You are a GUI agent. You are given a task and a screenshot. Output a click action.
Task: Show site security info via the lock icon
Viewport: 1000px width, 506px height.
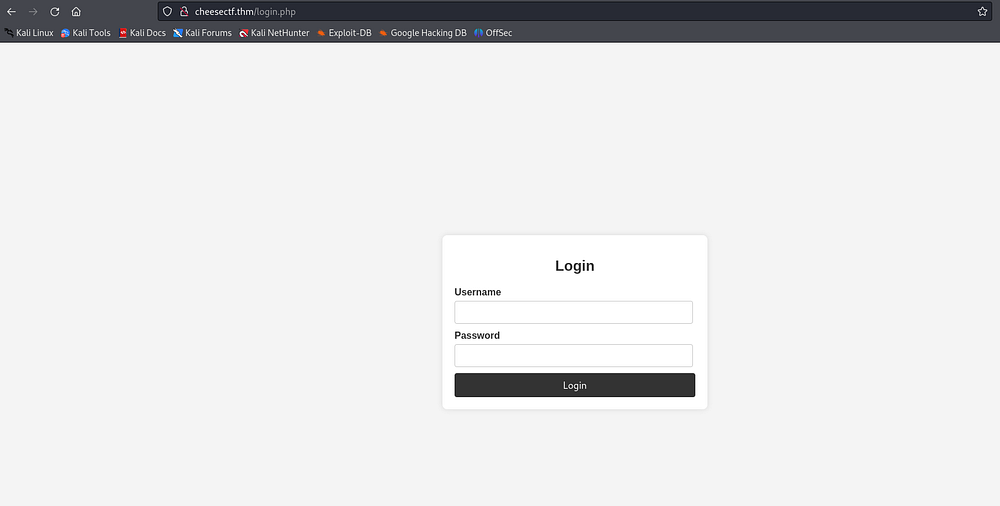[x=184, y=11]
